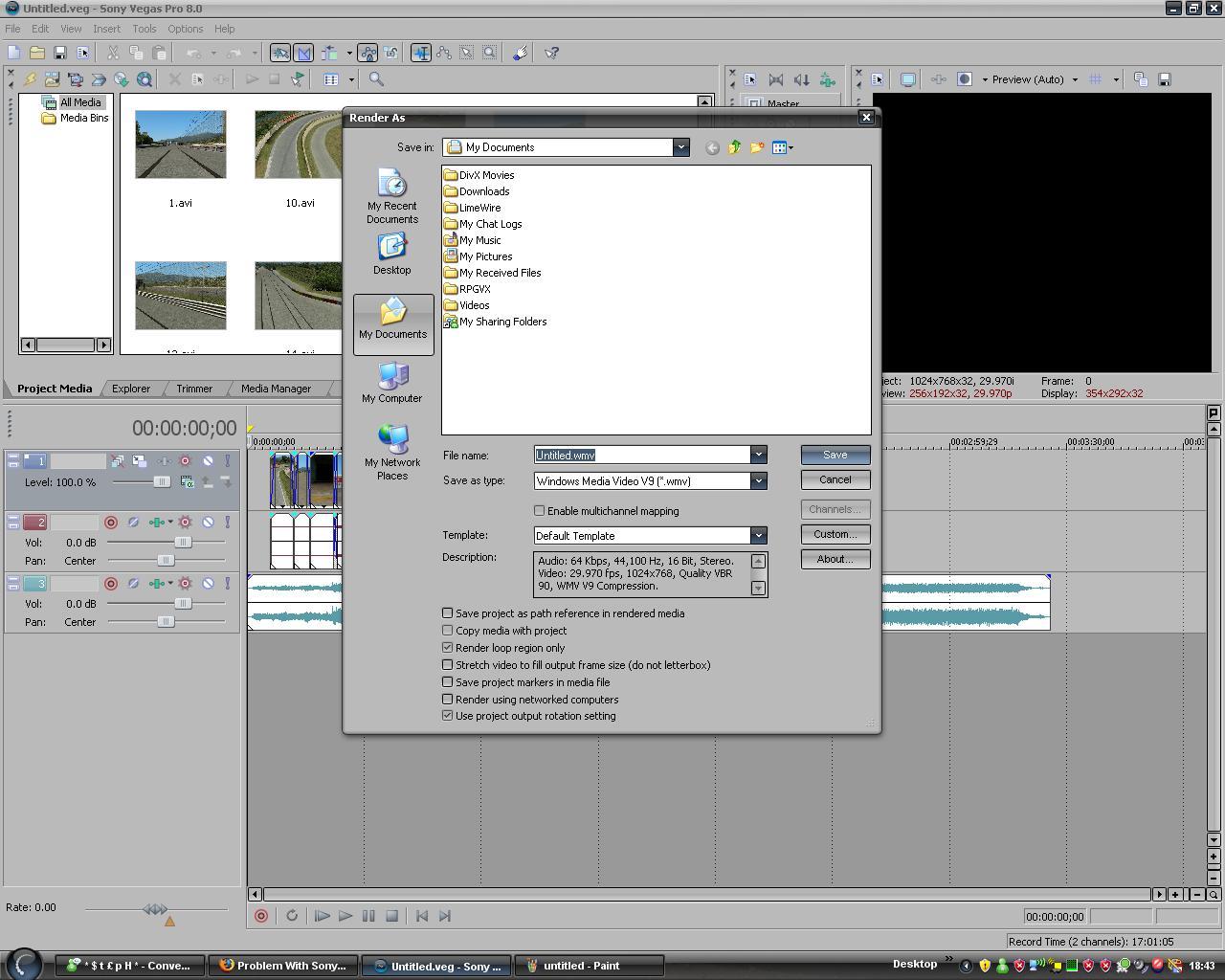Enable multichannel mapping checkbox

tap(540, 511)
